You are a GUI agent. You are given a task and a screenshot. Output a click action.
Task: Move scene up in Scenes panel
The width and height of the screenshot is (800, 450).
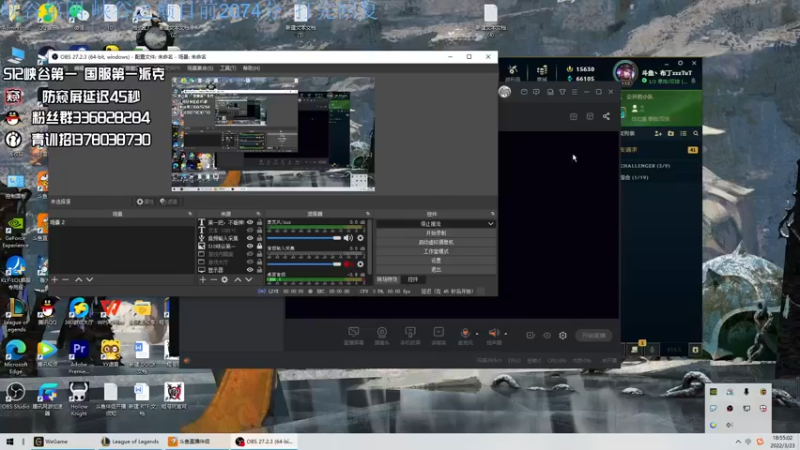pyautogui.click(x=79, y=280)
